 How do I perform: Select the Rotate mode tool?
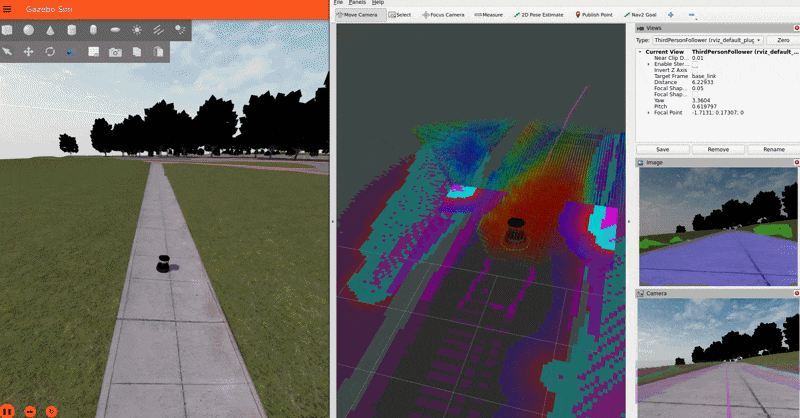pos(49,51)
